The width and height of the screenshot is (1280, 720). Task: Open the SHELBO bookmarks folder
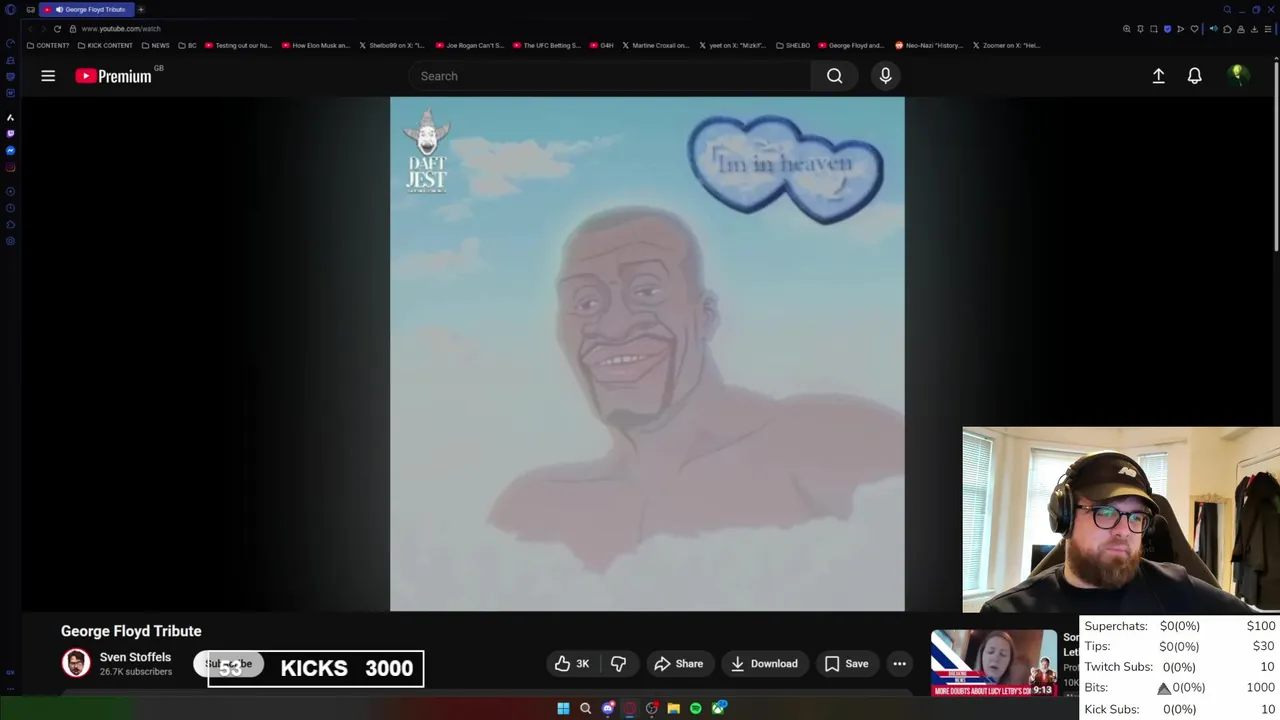coord(793,45)
